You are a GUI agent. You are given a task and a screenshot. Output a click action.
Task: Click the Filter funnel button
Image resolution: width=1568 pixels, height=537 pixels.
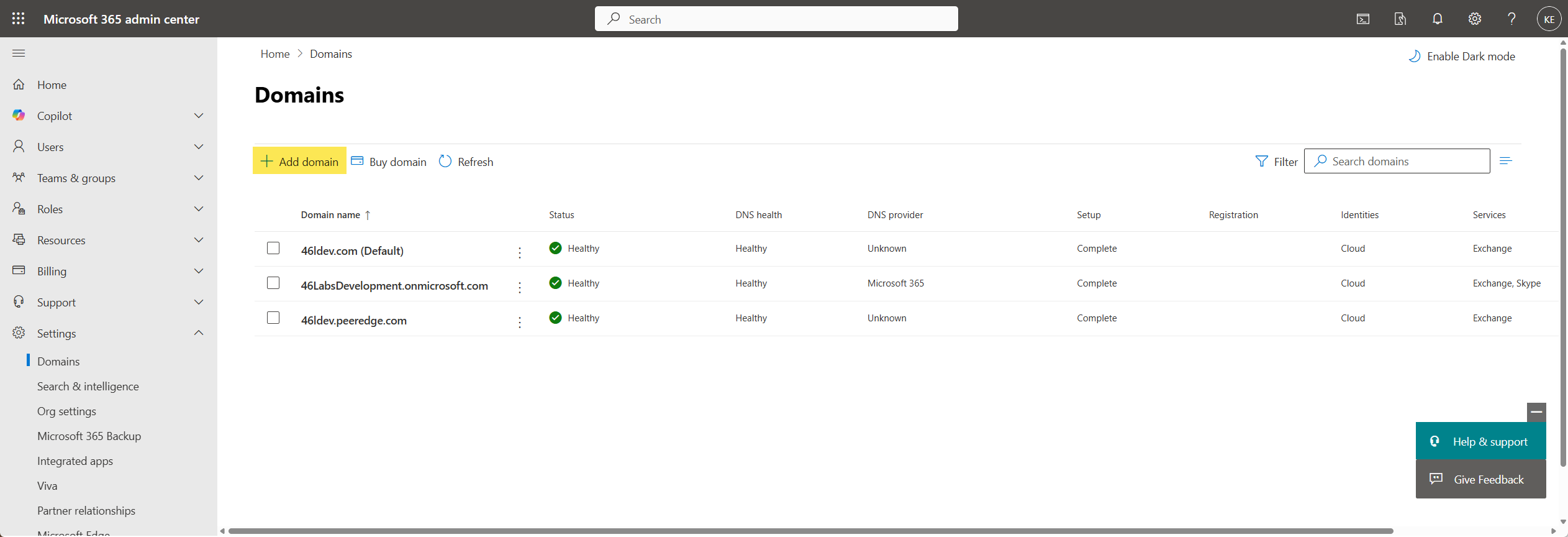click(x=1276, y=162)
